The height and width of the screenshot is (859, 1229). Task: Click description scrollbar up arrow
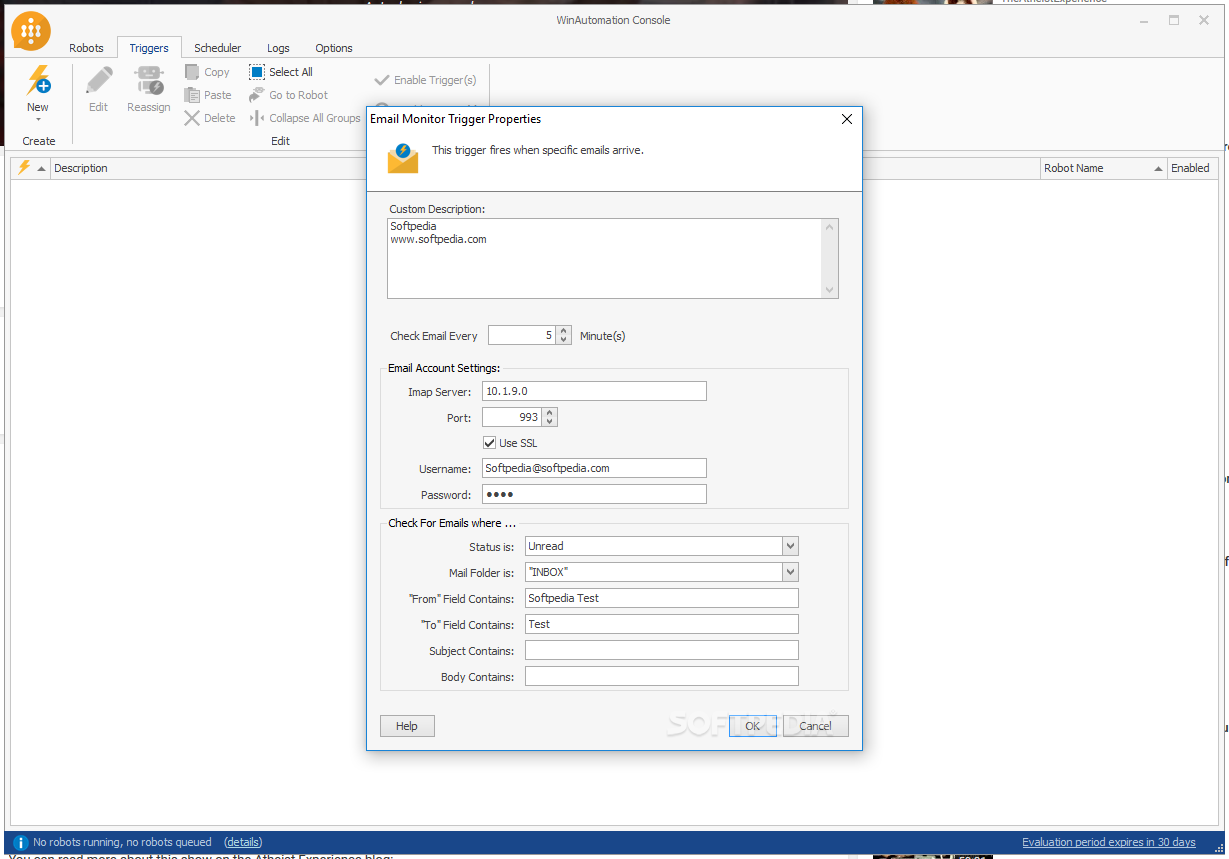click(x=829, y=227)
